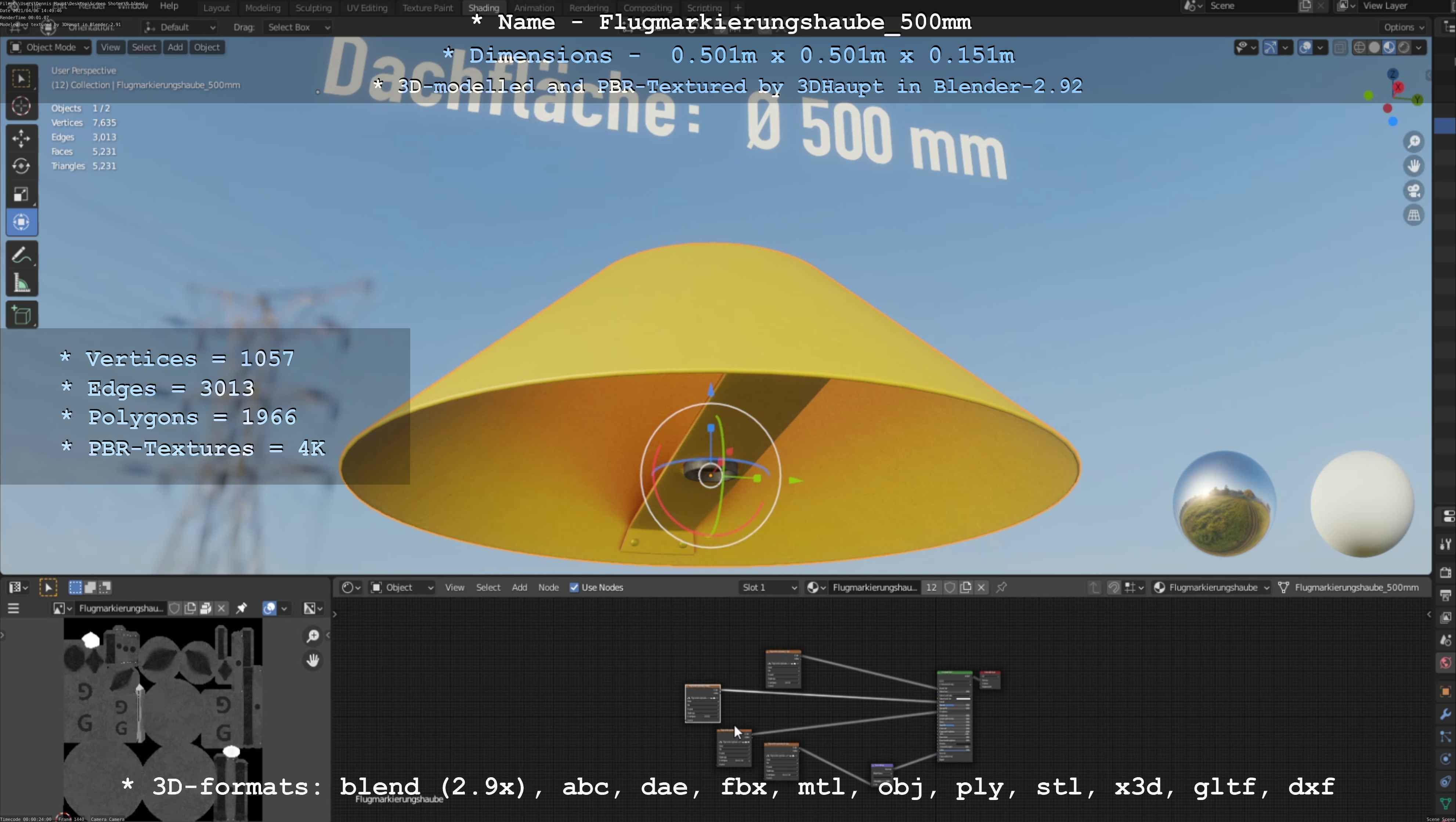Toggle viewport overlays button

pyautogui.click(x=1305, y=47)
